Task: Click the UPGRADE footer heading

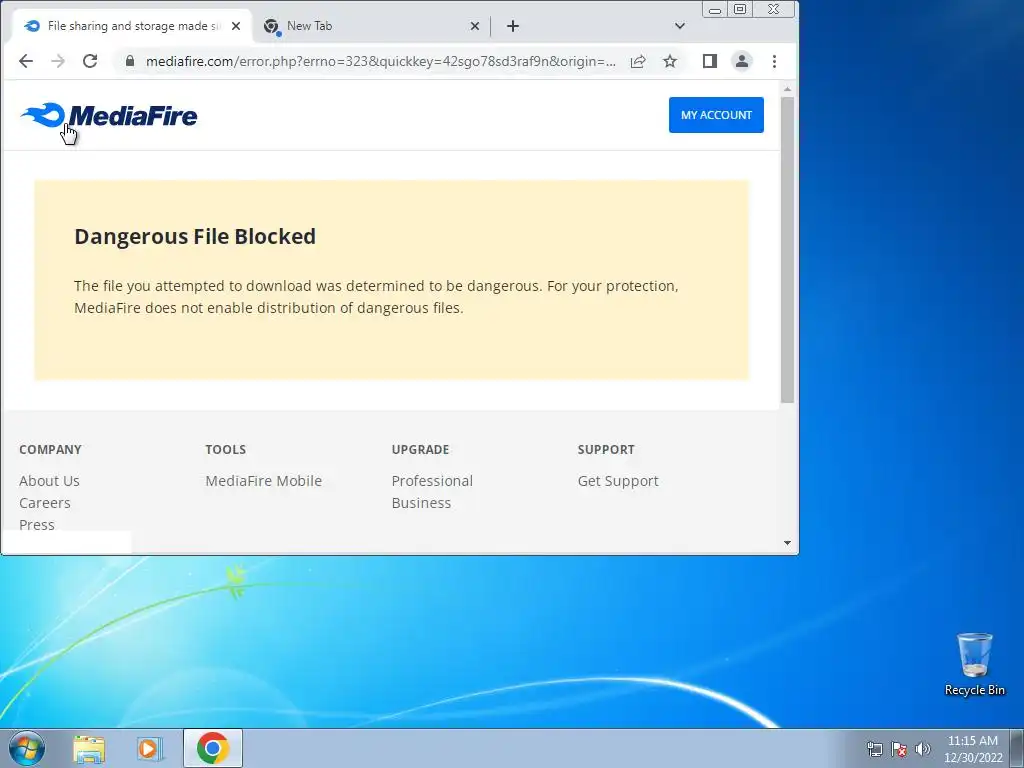Action: pyautogui.click(x=421, y=449)
